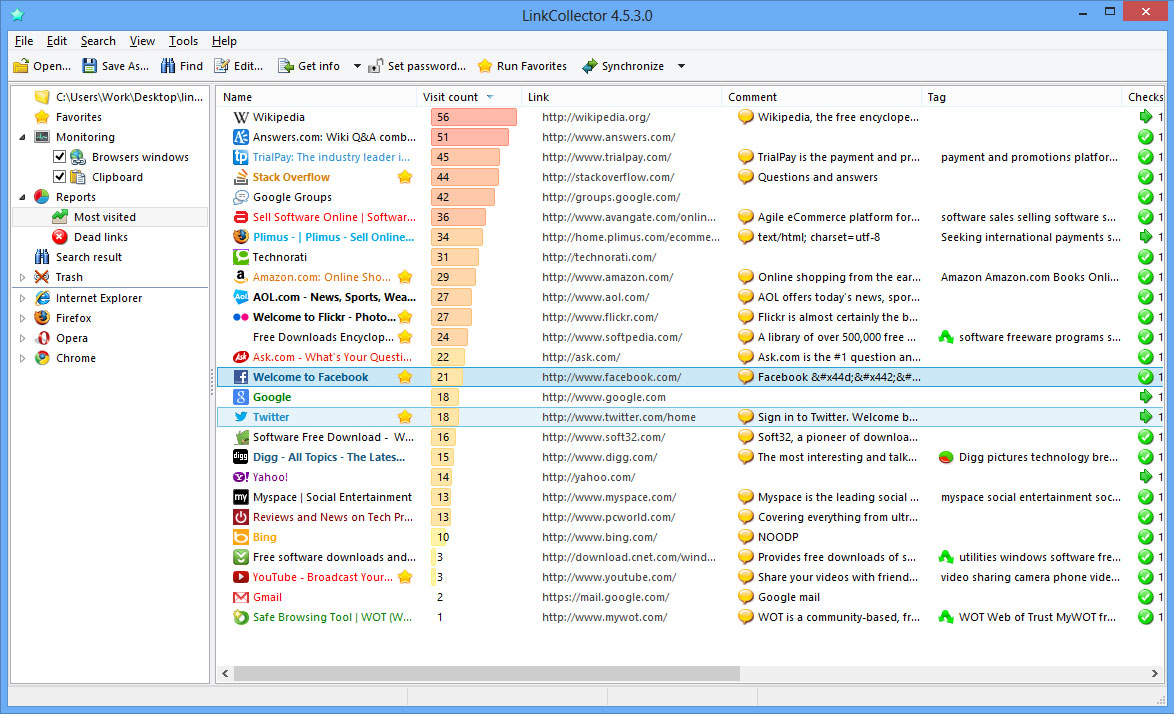Screen dimensions: 1174x714
Task: Open the Synchronize dropdown arrow
Action: click(x=680, y=66)
